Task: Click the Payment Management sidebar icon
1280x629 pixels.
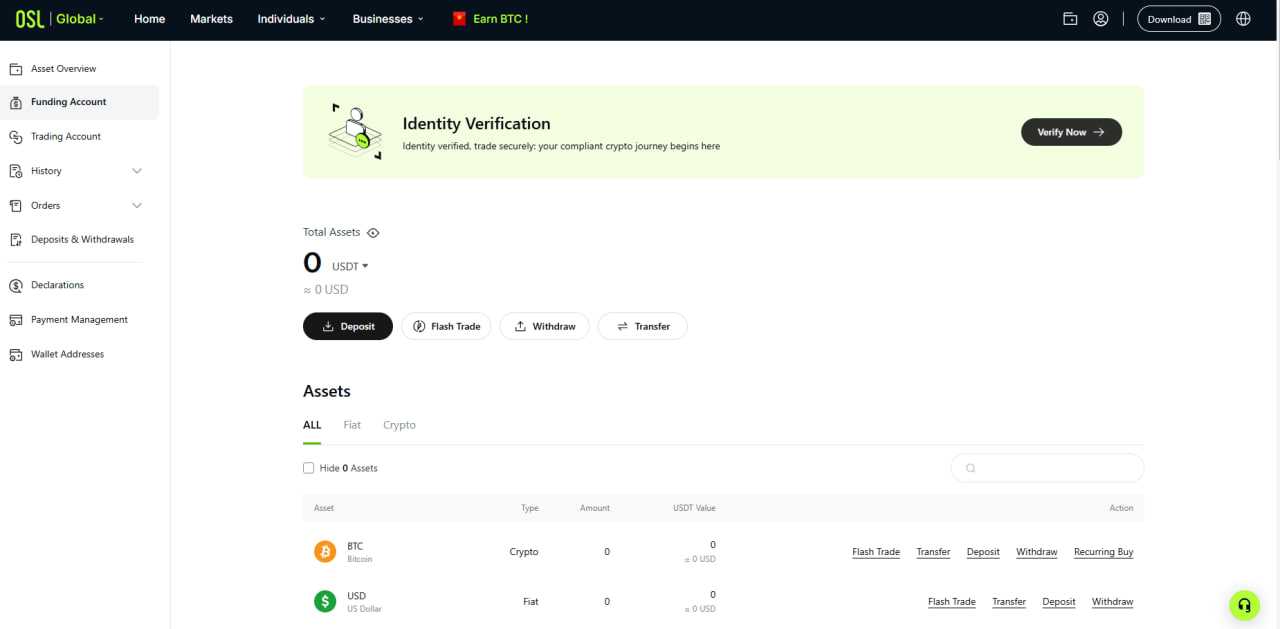Action: pos(15,320)
